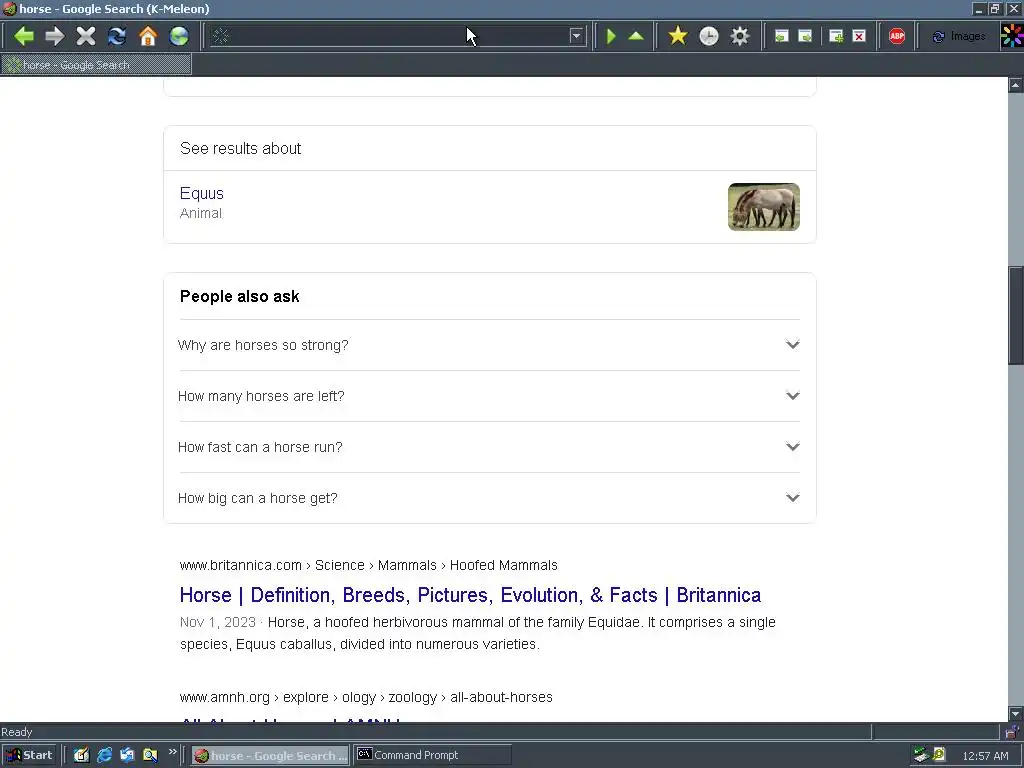Image resolution: width=1024 pixels, height=768 pixels.
Task: Expand 'Why are horses so strong?'
Action: pos(488,345)
